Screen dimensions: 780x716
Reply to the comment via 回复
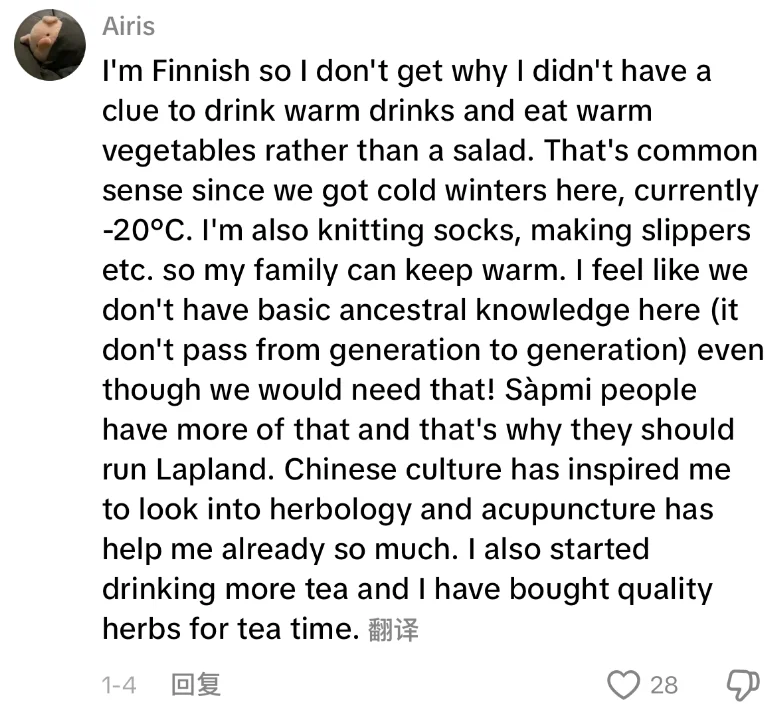pyautogui.click(x=195, y=684)
